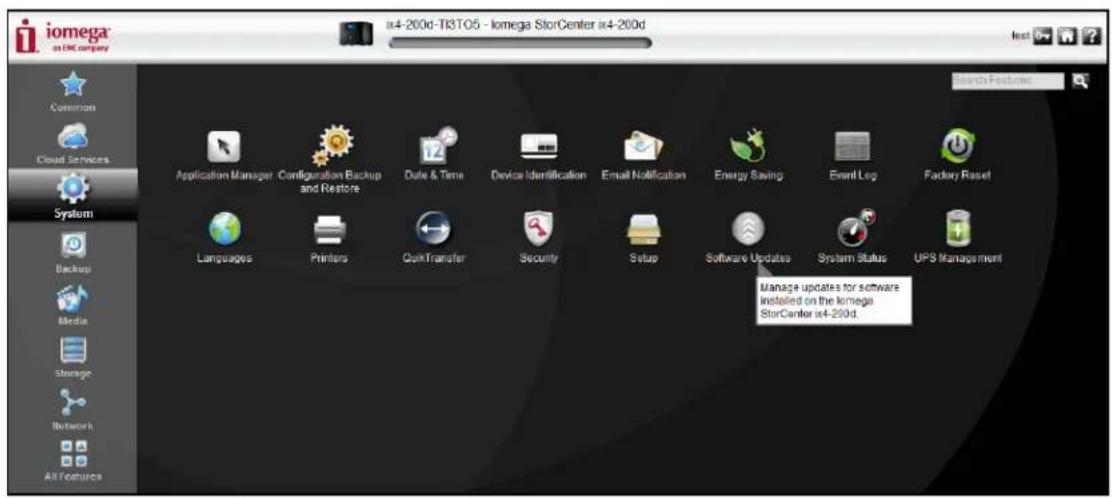Select the System category in sidebar

pyautogui.click(x=73, y=196)
